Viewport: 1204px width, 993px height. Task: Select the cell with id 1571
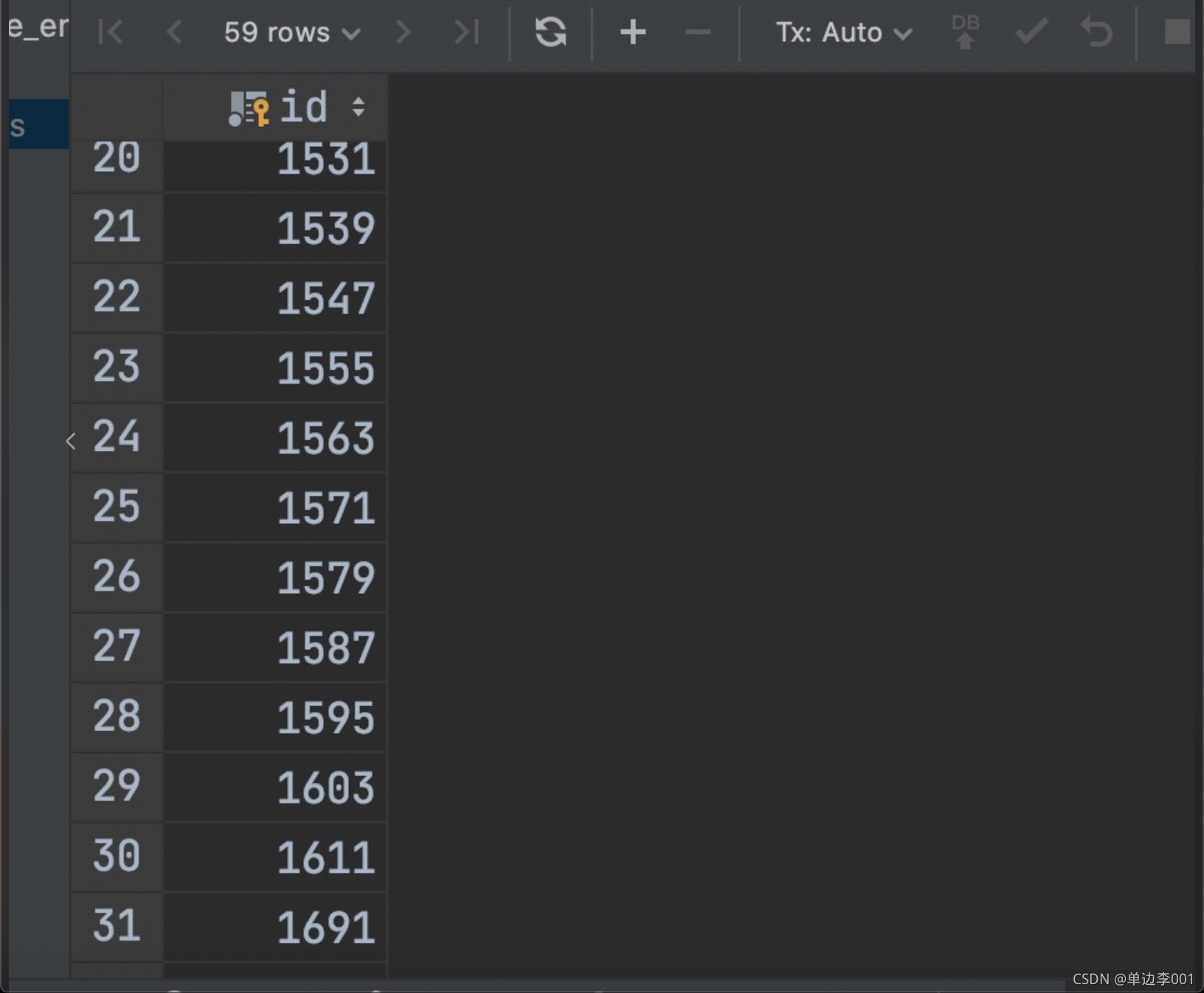[275, 508]
